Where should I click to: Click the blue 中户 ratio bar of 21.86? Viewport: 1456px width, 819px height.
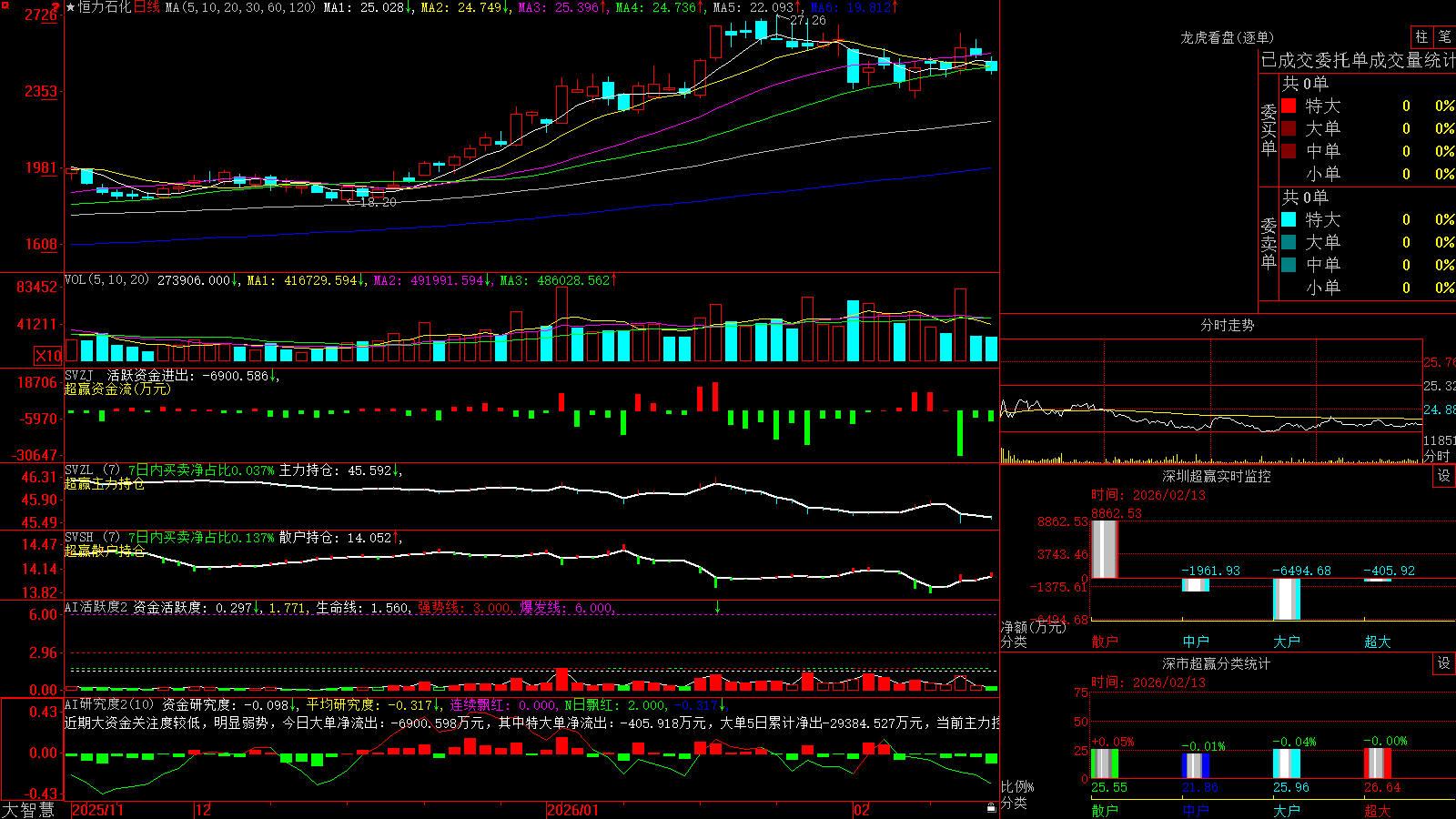pyautogui.click(x=1196, y=766)
